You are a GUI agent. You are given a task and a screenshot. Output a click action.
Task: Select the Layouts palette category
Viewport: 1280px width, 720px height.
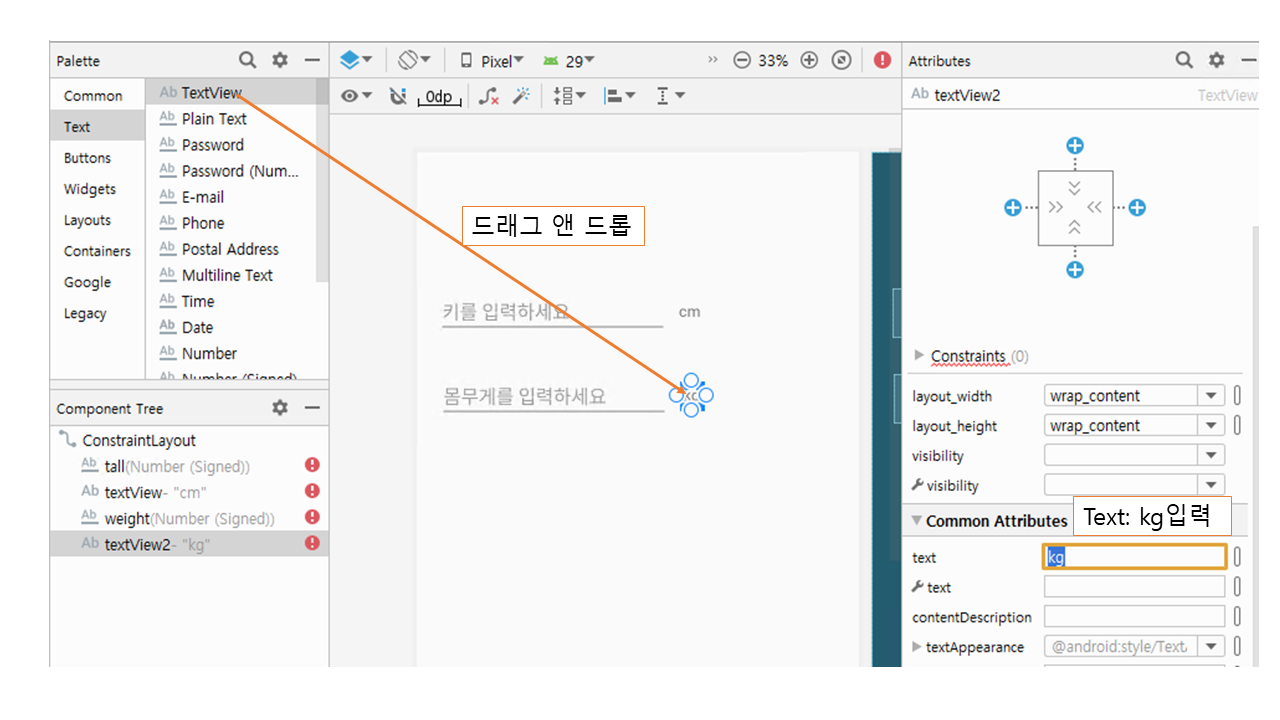point(87,220)
